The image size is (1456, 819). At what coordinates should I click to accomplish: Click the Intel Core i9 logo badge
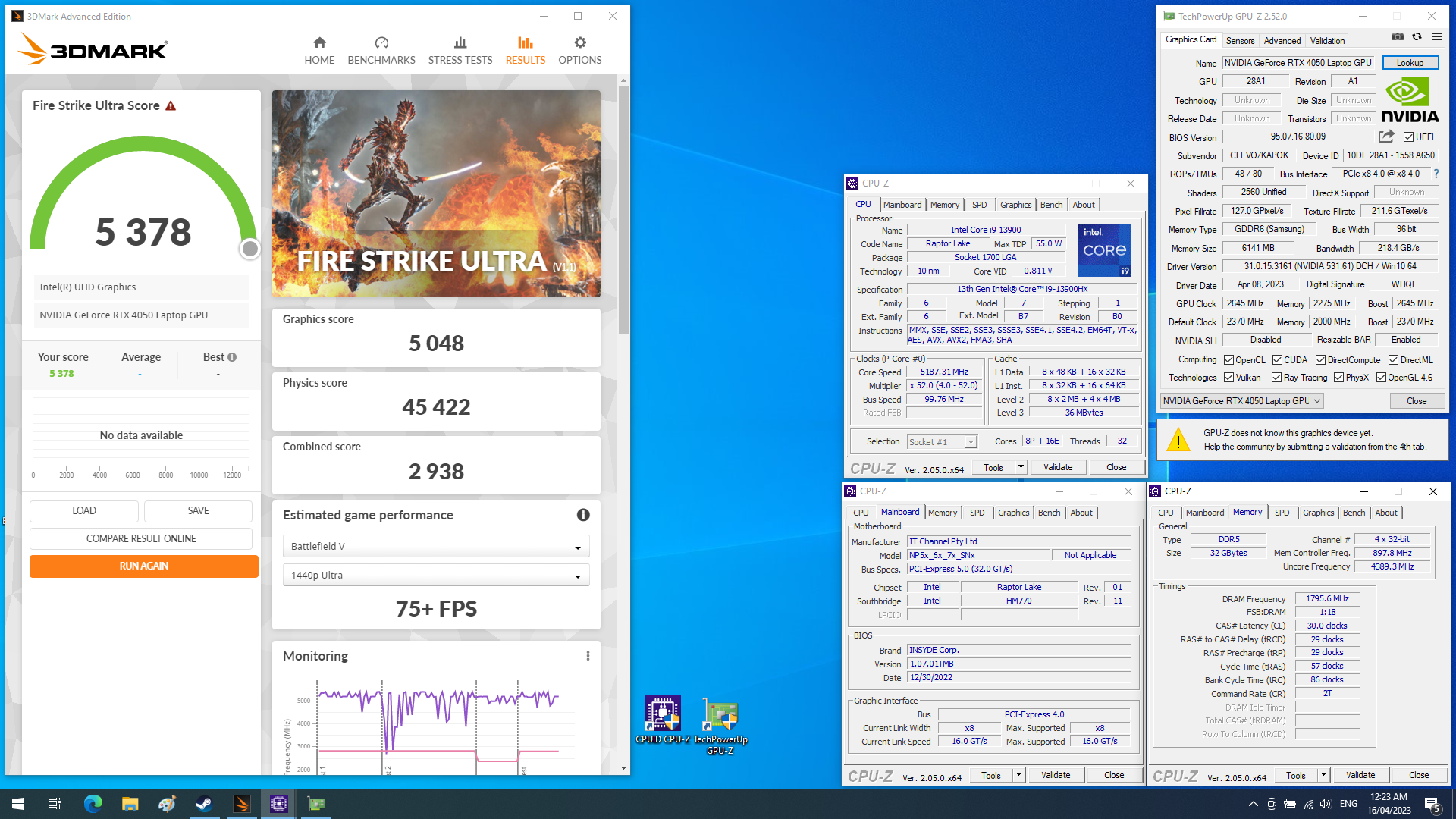1105,250
